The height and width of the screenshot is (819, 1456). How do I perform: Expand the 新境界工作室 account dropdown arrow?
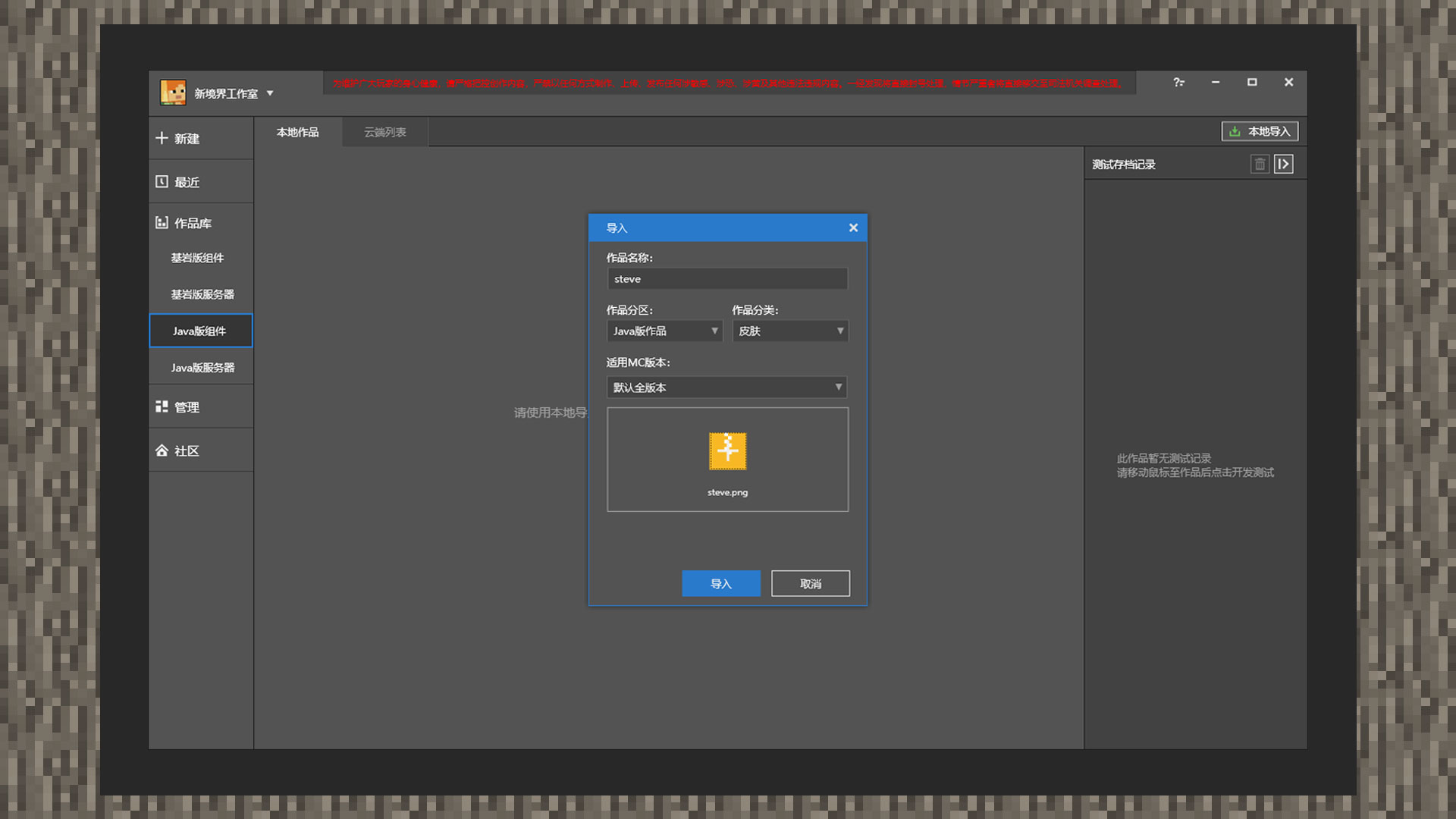point(270,93)
